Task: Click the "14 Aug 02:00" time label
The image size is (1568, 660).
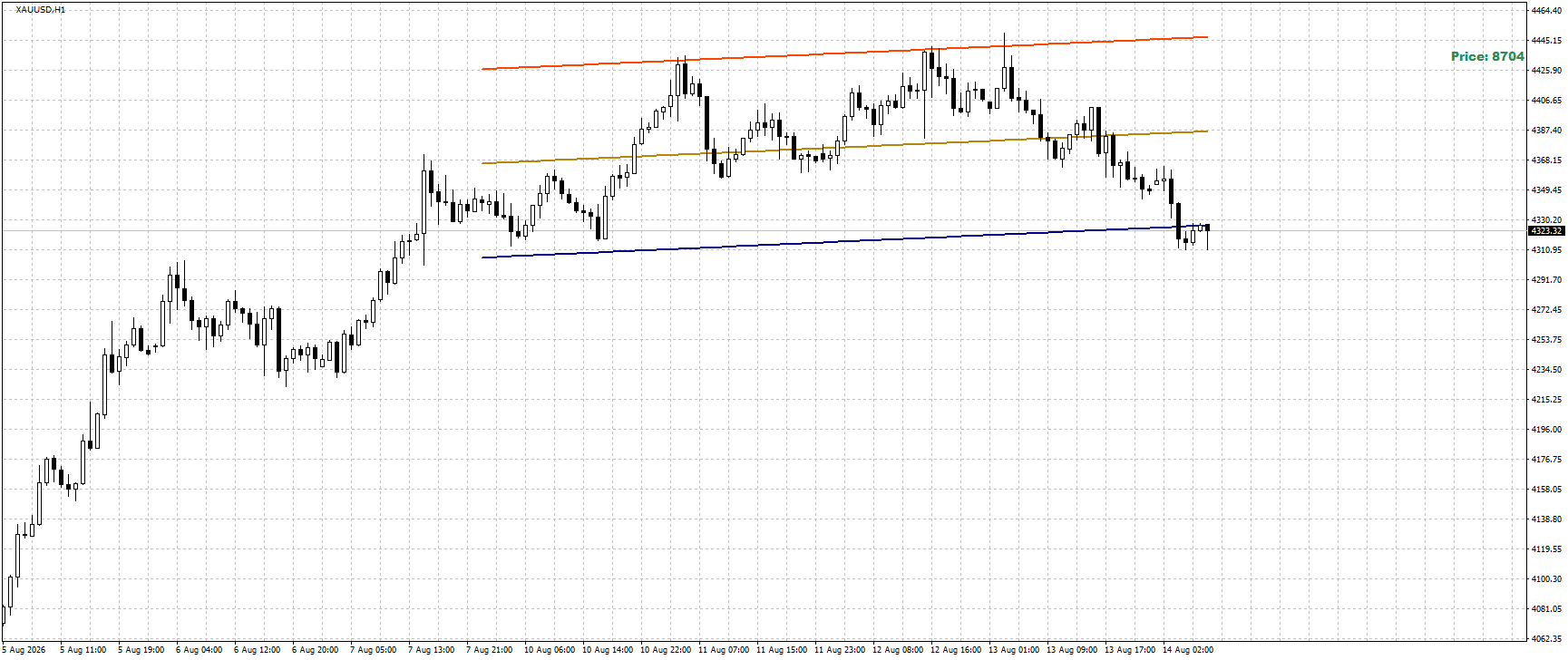Action: [1188, 650]
